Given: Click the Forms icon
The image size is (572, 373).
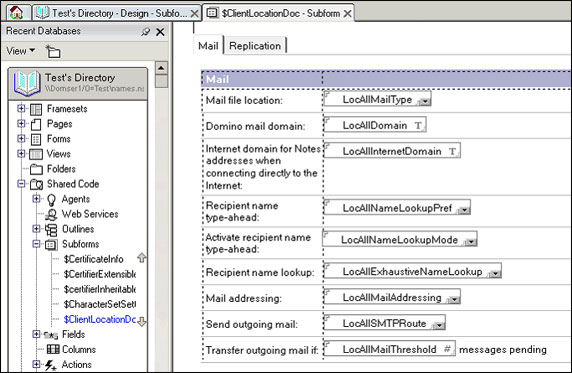Looking at the screenshot, I should coord(36,139).
